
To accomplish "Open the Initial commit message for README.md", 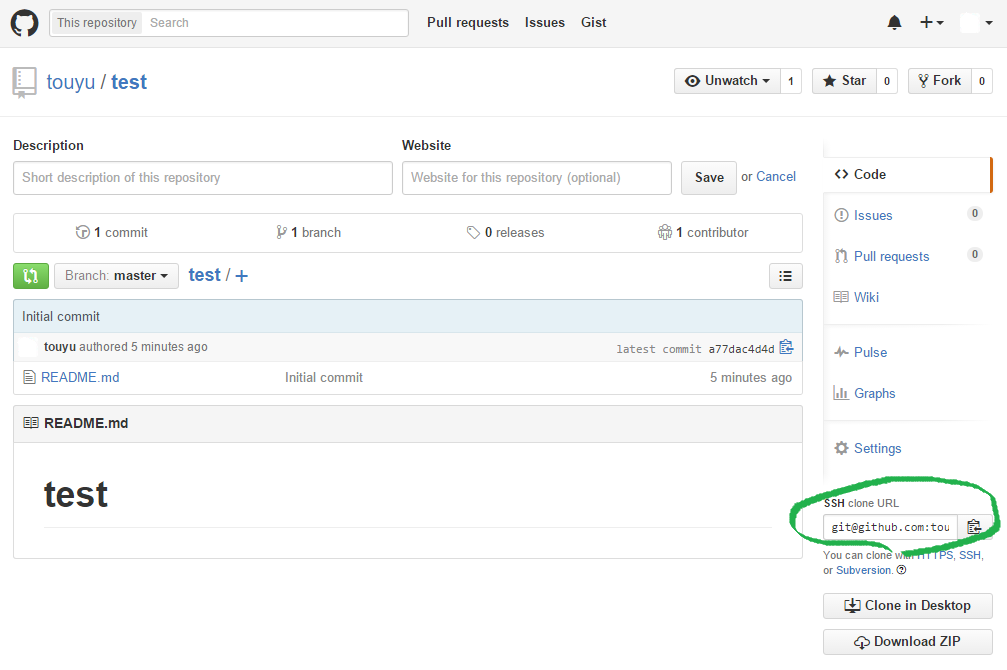I will (324, 378).
